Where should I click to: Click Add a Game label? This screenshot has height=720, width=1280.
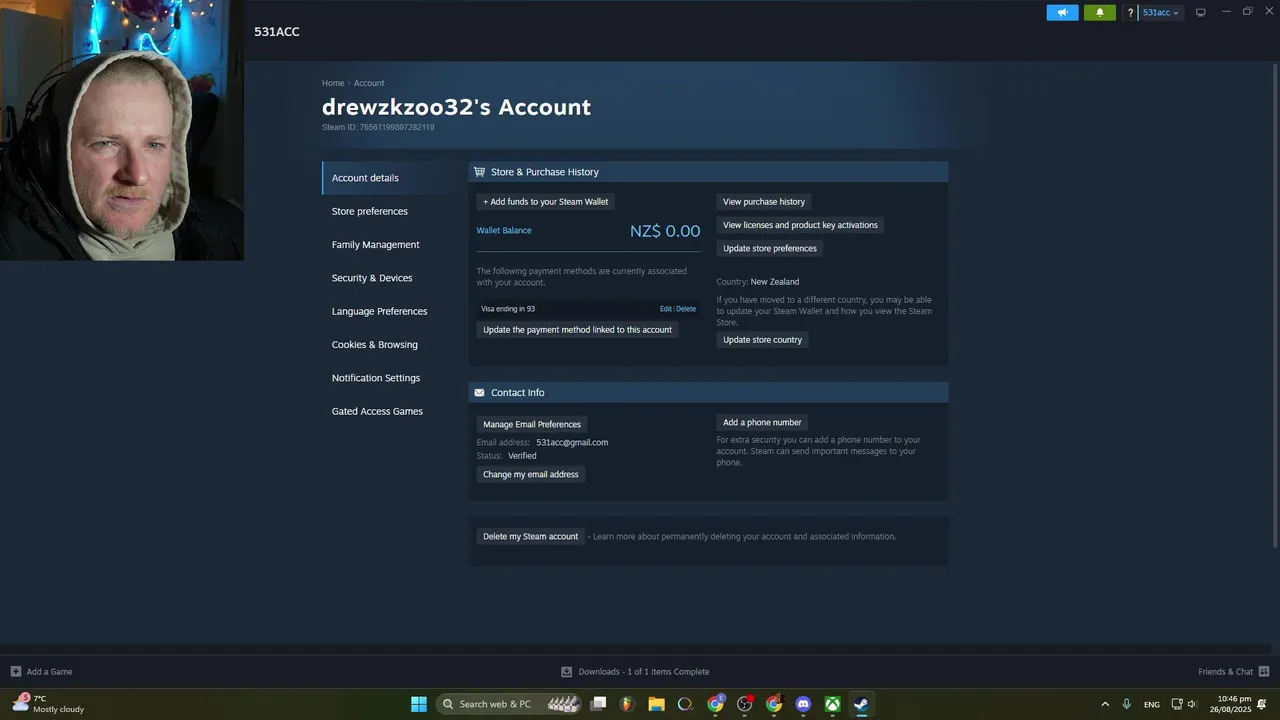(49, 672)
